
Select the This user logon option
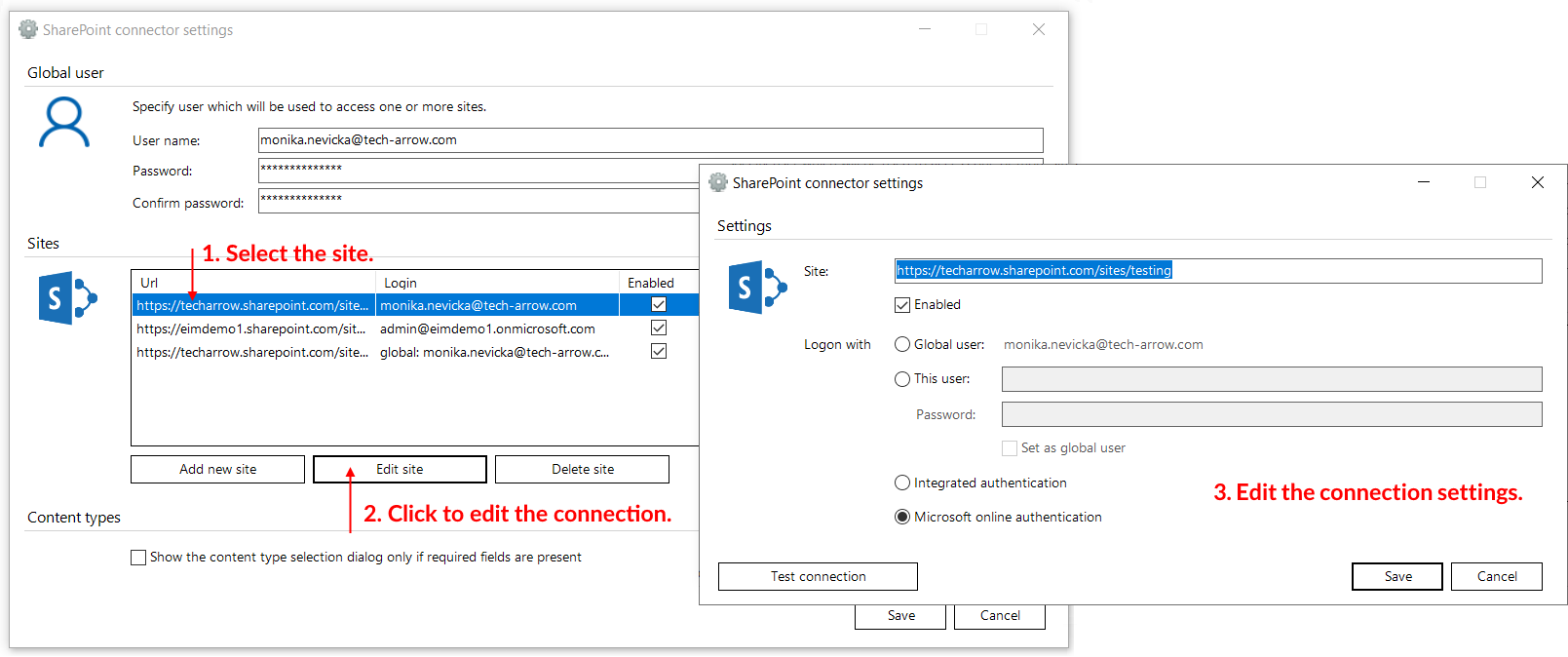[902, 379]
